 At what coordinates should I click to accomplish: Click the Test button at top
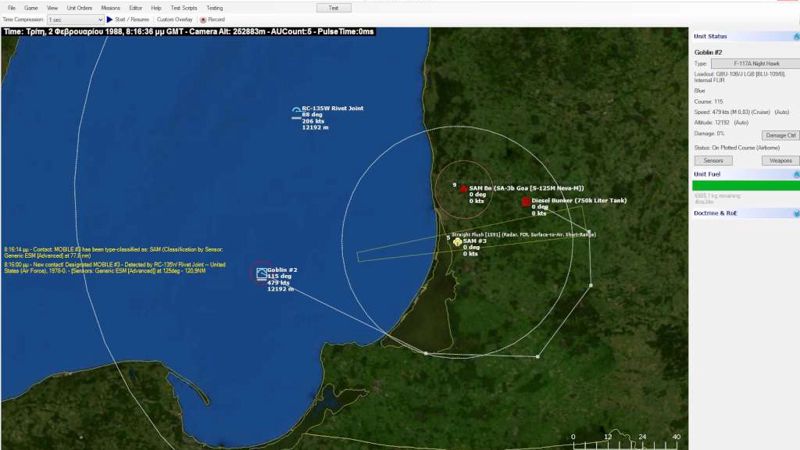(334, 8)
